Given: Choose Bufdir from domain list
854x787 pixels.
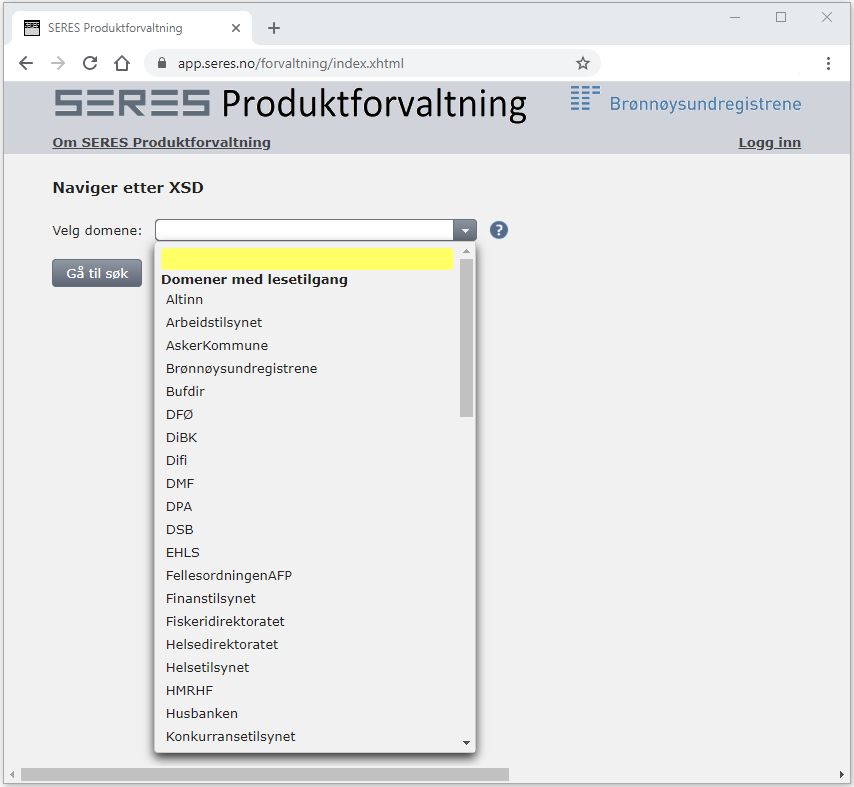Looking at the screenshot, I should click(x=307, y=391).
